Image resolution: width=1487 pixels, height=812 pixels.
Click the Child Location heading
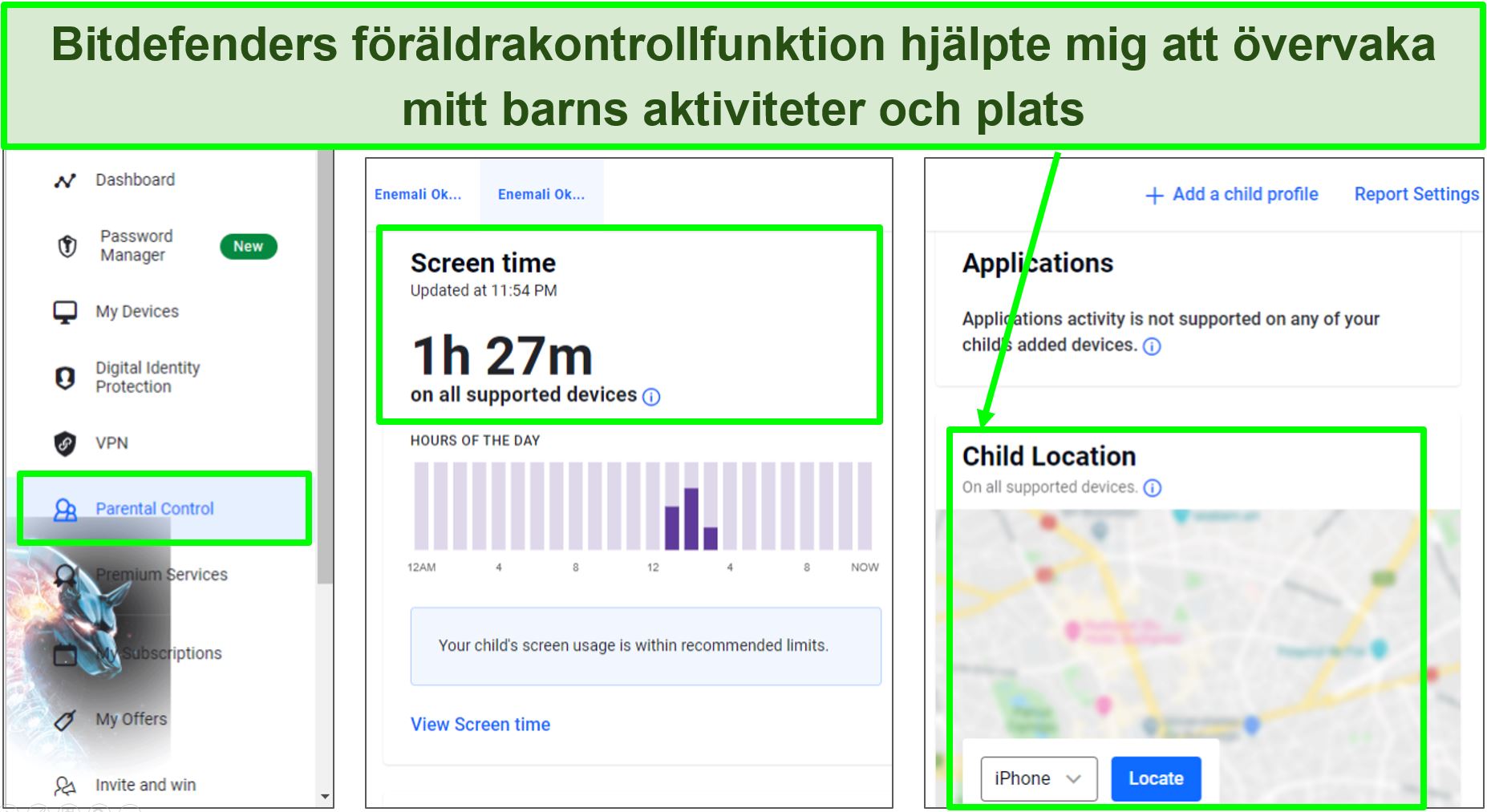tap(1049, 456)
